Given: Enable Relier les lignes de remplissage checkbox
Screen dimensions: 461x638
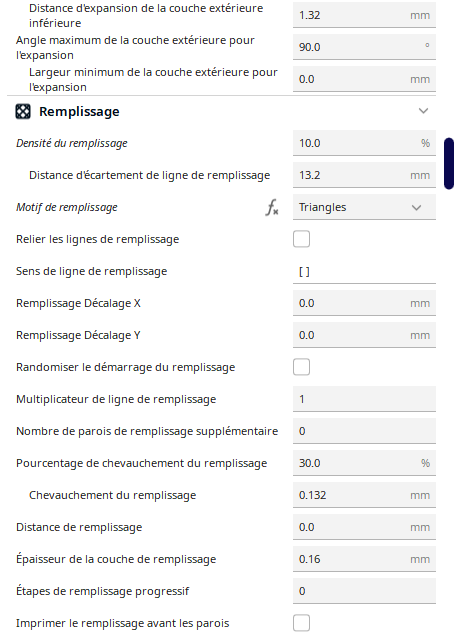Looking at the screenshot, I should click(302, 239).
